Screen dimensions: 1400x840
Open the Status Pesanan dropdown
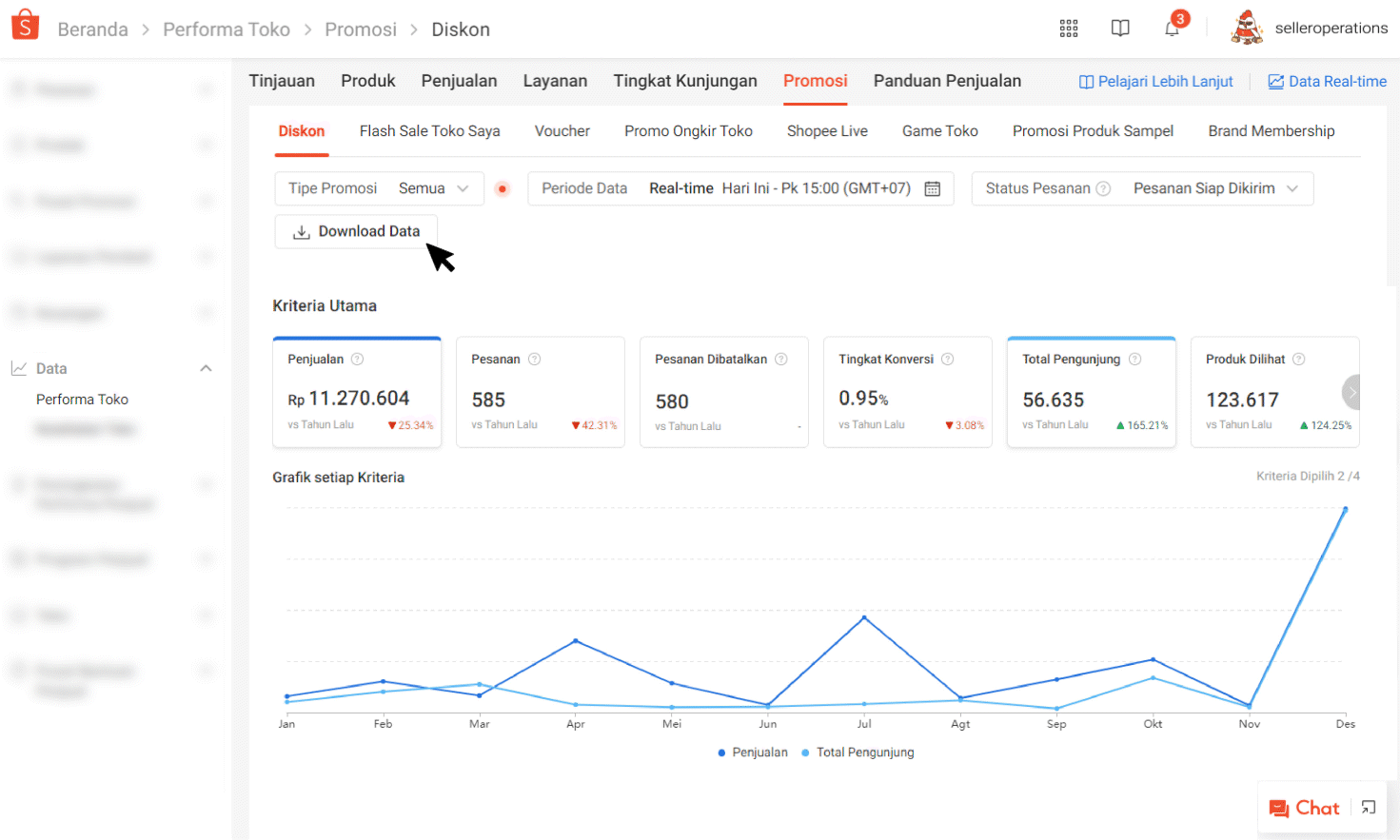coord(1142,188)
